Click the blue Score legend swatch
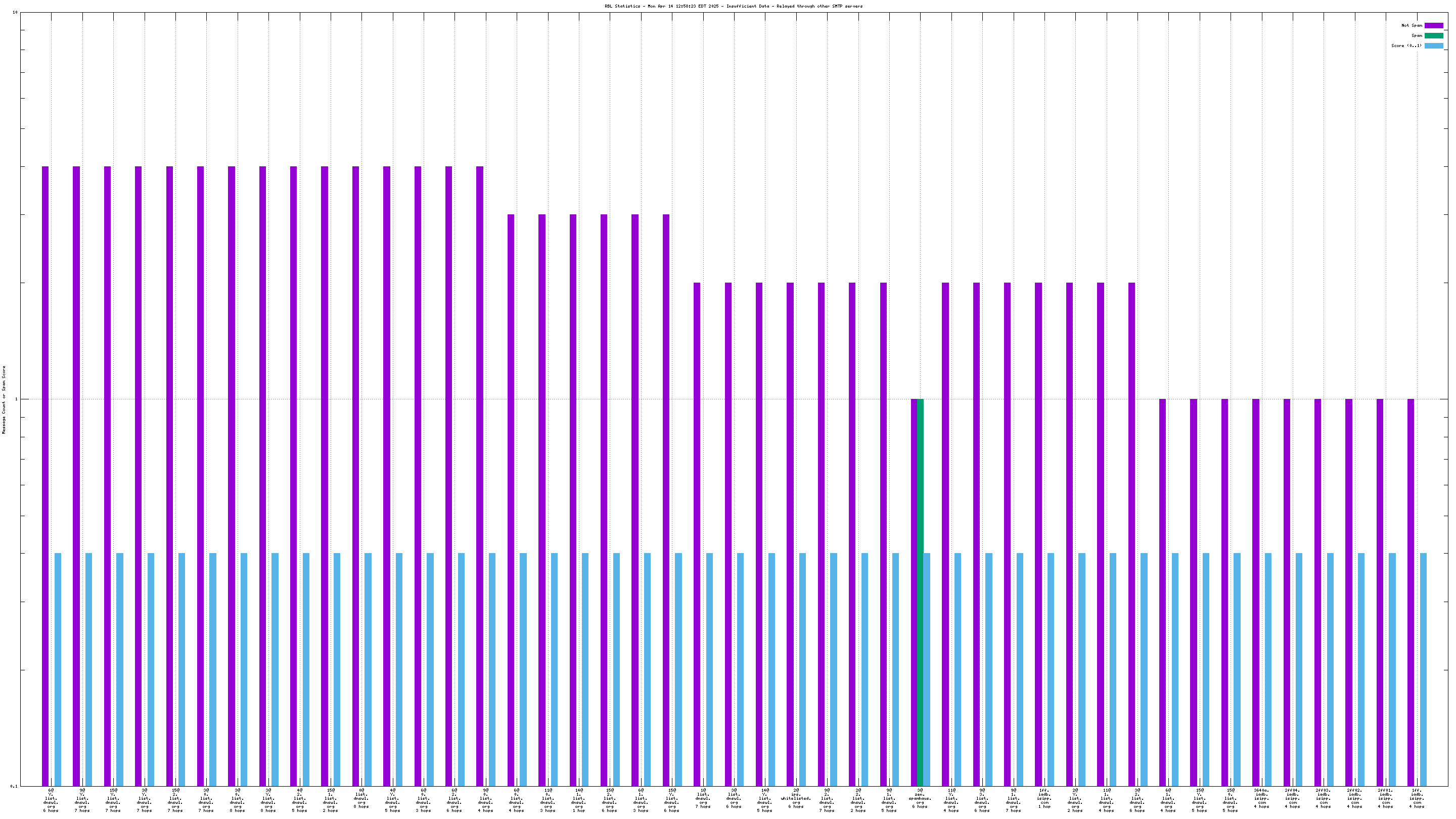Screen dimensions: 1456x819 click(x=1433, y=46)
